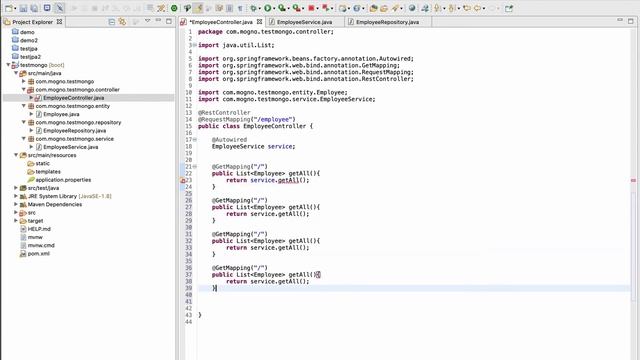Click the Next Annotation toolbar icon
The height and width of the screenshot is (360, 640).
click(x=437, y=8)
